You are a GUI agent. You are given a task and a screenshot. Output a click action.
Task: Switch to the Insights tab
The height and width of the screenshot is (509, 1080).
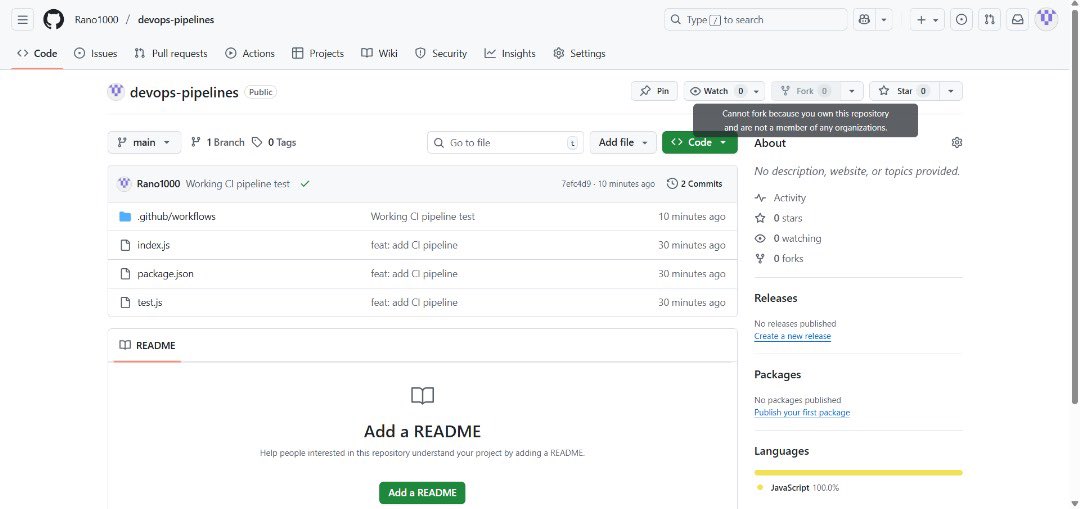point(510,53)
